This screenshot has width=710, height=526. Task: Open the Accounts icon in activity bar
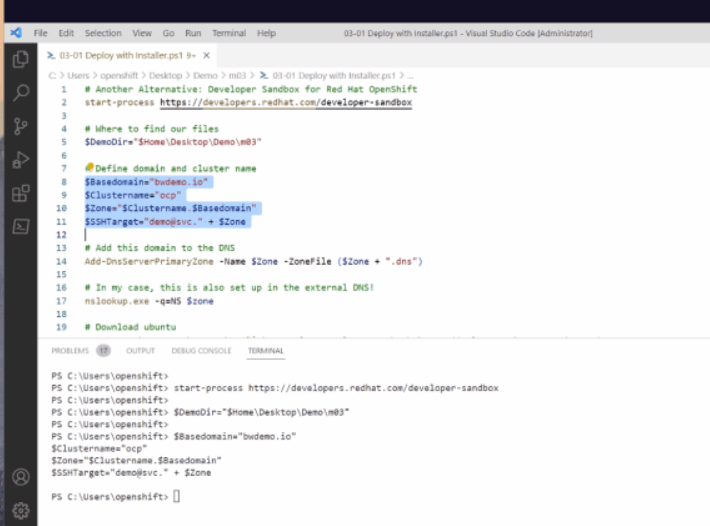click(x=20, y=477)
